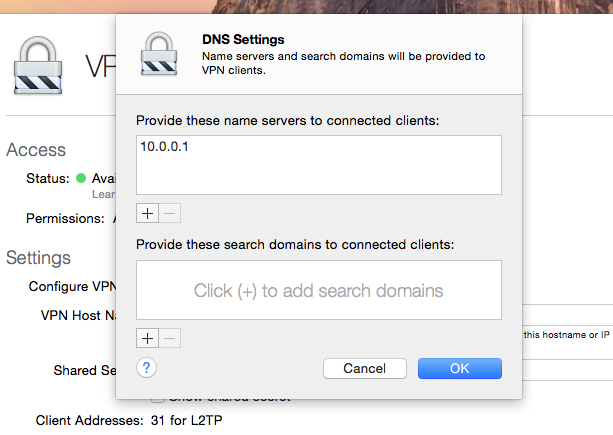Click the Settings section heading
Image resolution: width=613 pixels, height=435 pixels.
[38, 258]
